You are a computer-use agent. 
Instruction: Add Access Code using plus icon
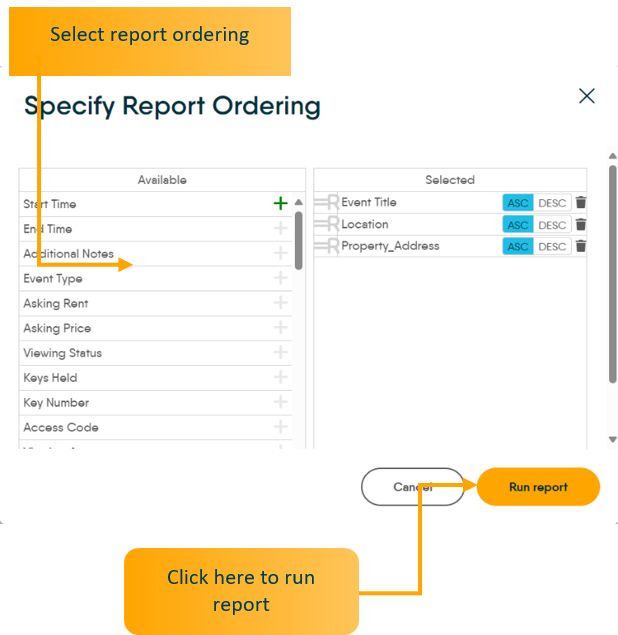280,427
